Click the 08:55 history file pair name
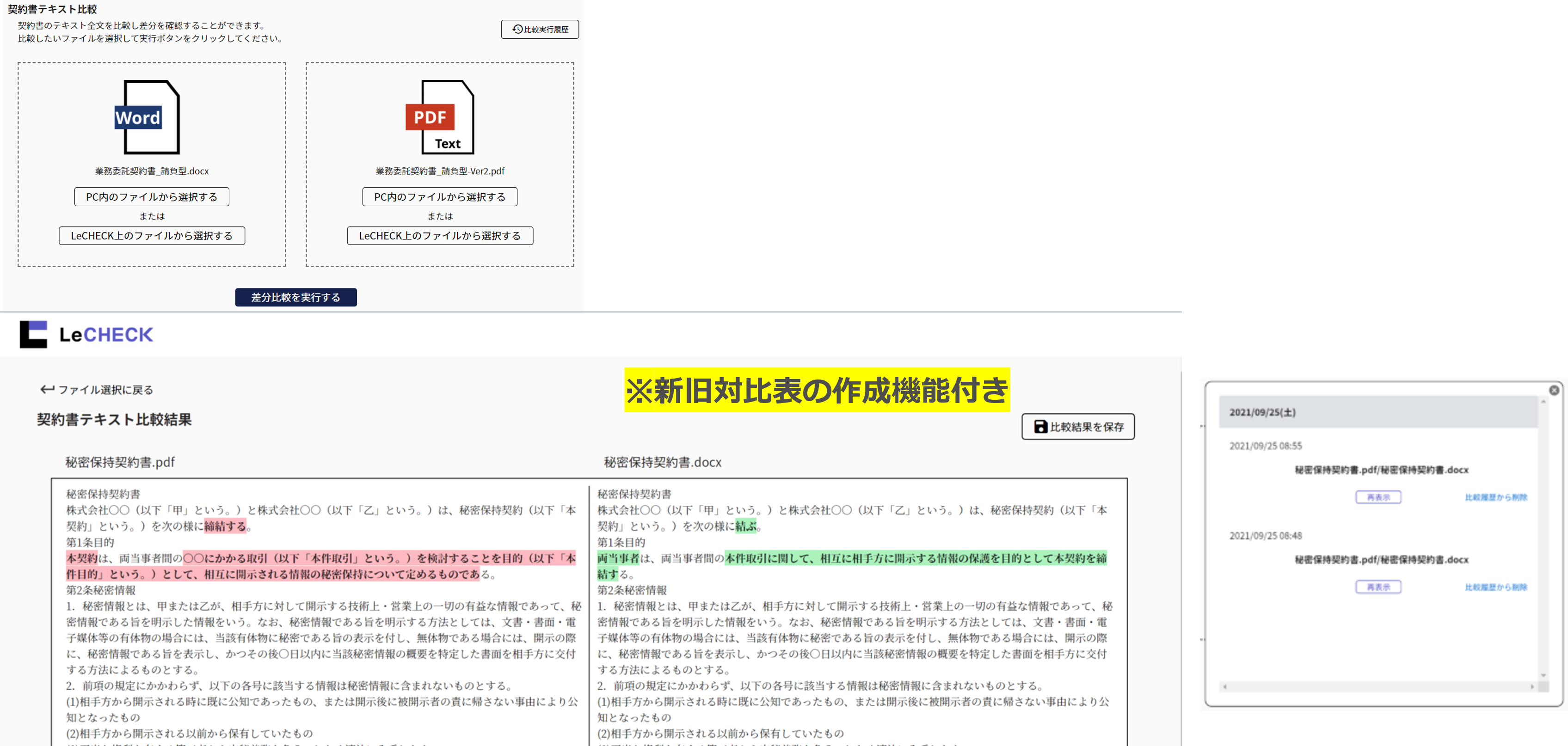1568x746 pixels. tap(1381, 470)
